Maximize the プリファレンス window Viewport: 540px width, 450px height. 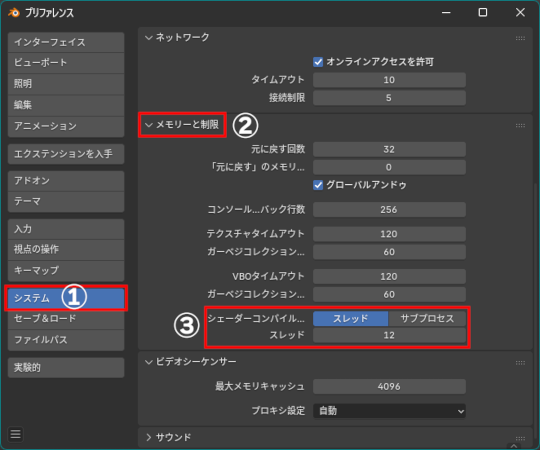[x=483, y=12]
